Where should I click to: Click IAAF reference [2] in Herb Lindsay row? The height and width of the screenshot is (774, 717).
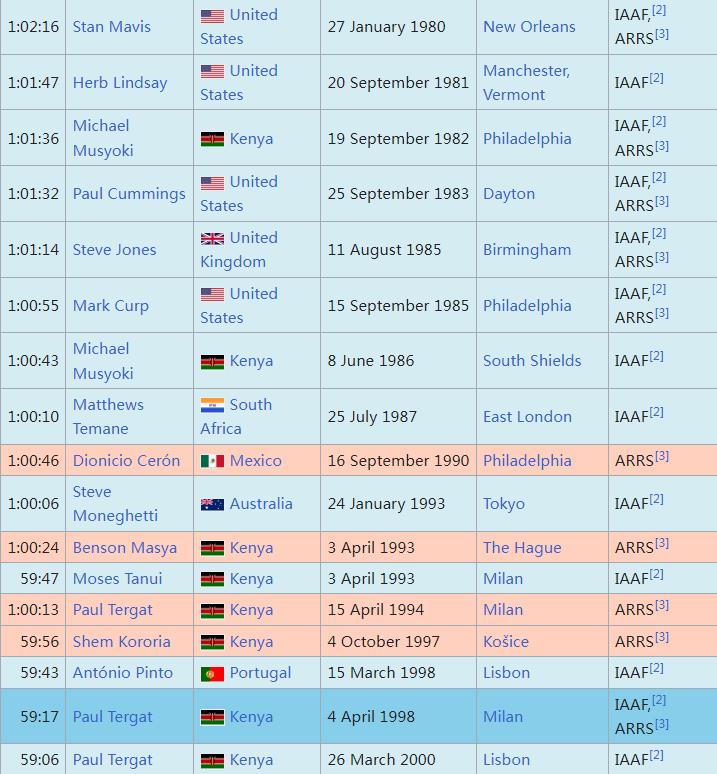[x=657, y=79]
